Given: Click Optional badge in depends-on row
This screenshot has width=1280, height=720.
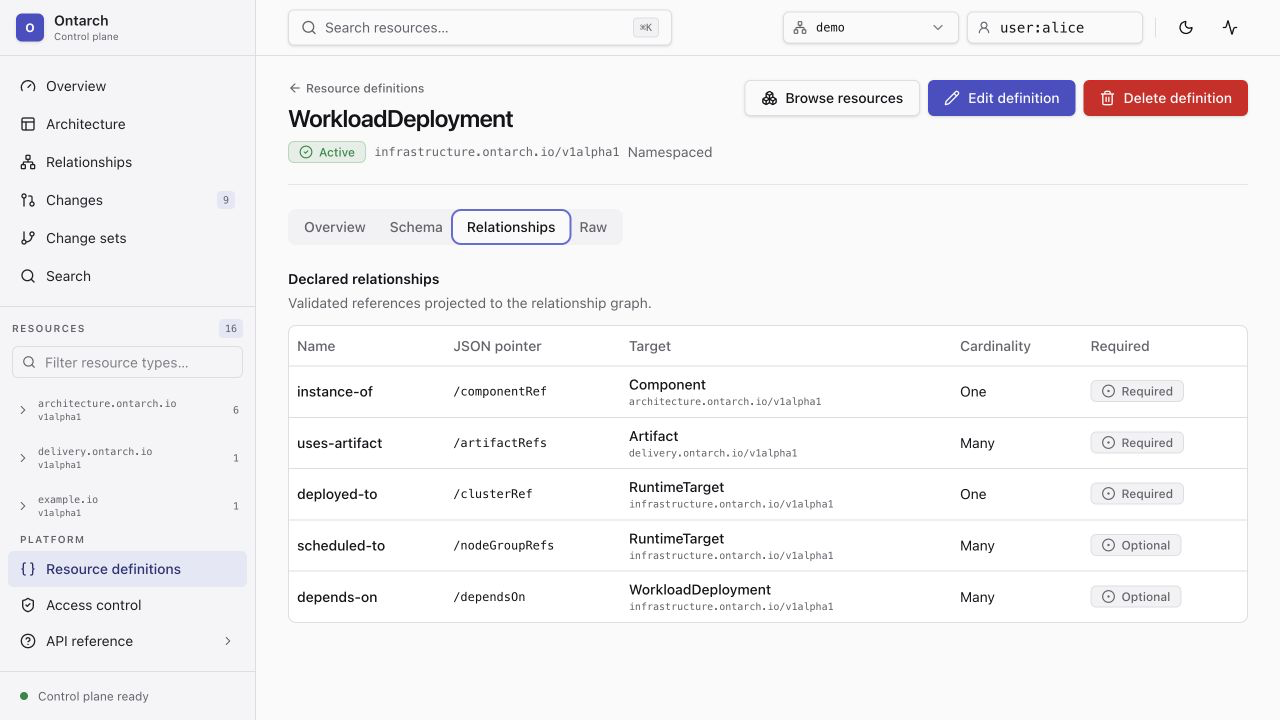Looking at the screenshot, I should (x=1136, y=597).
